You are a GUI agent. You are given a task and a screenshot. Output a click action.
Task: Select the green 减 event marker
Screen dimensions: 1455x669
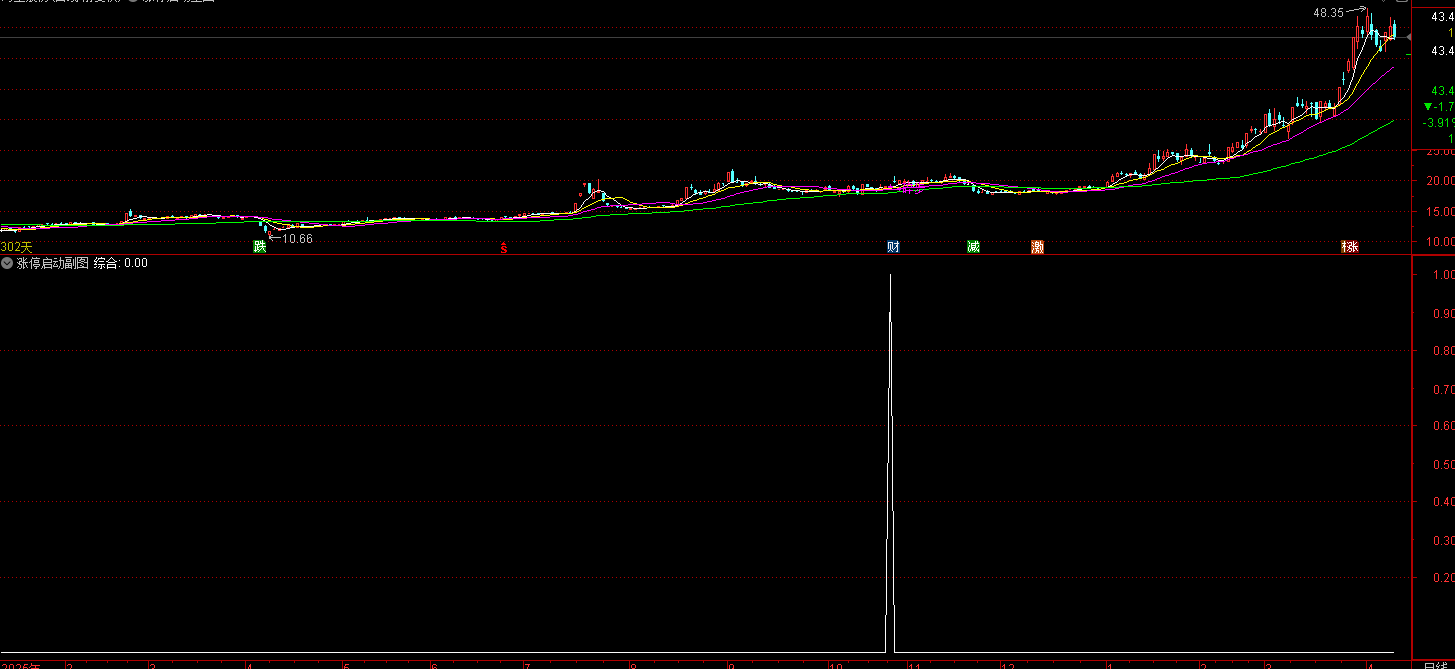[973, 247]
